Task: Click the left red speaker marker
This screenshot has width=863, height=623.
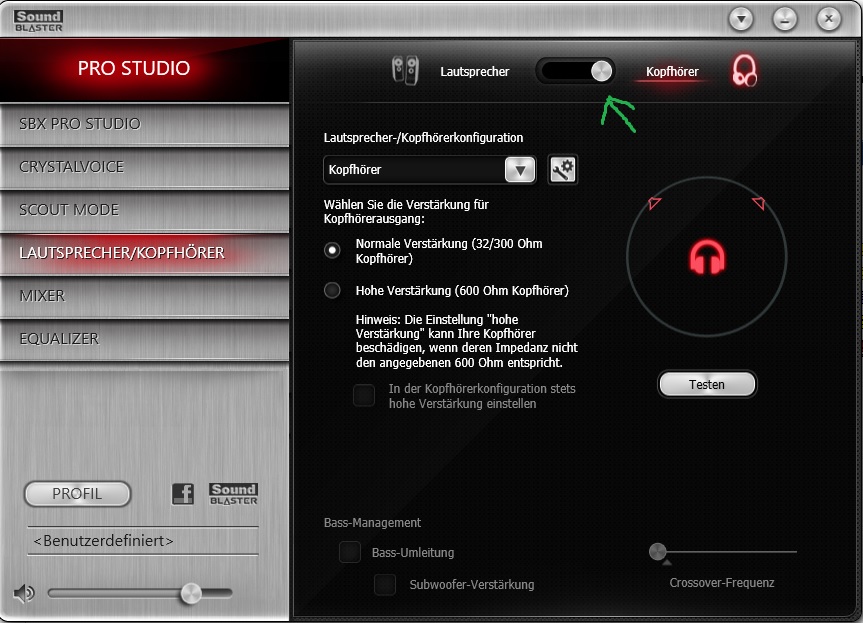Action: [654, 203]
